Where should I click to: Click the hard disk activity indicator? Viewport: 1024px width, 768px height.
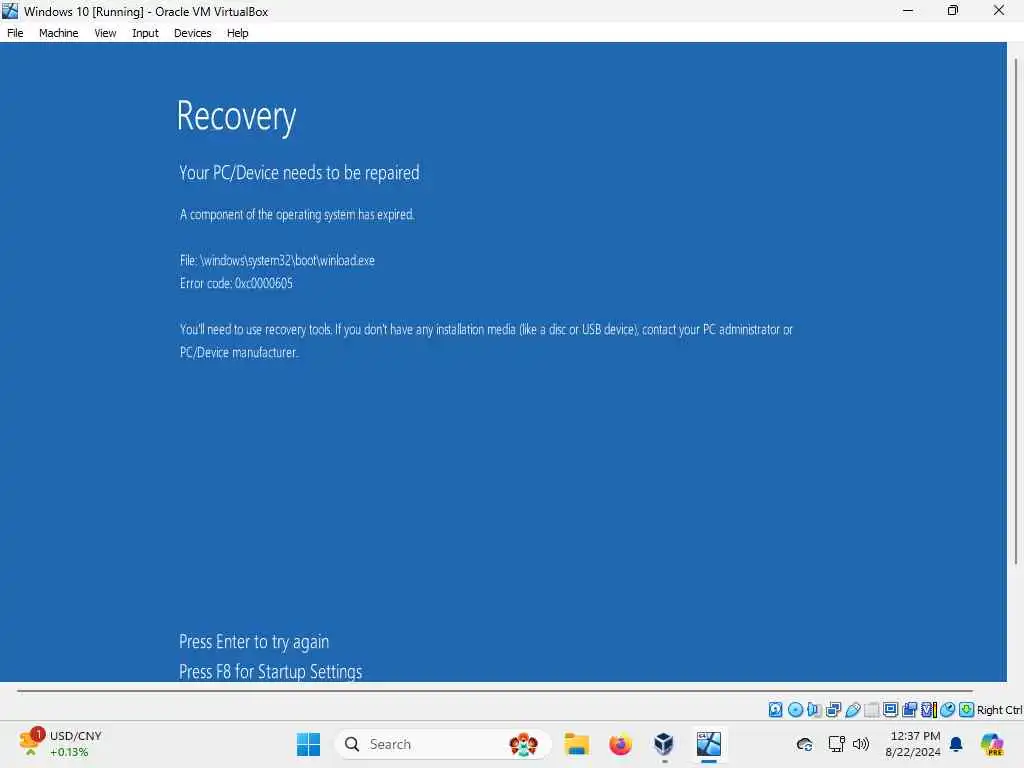point(775,709)
